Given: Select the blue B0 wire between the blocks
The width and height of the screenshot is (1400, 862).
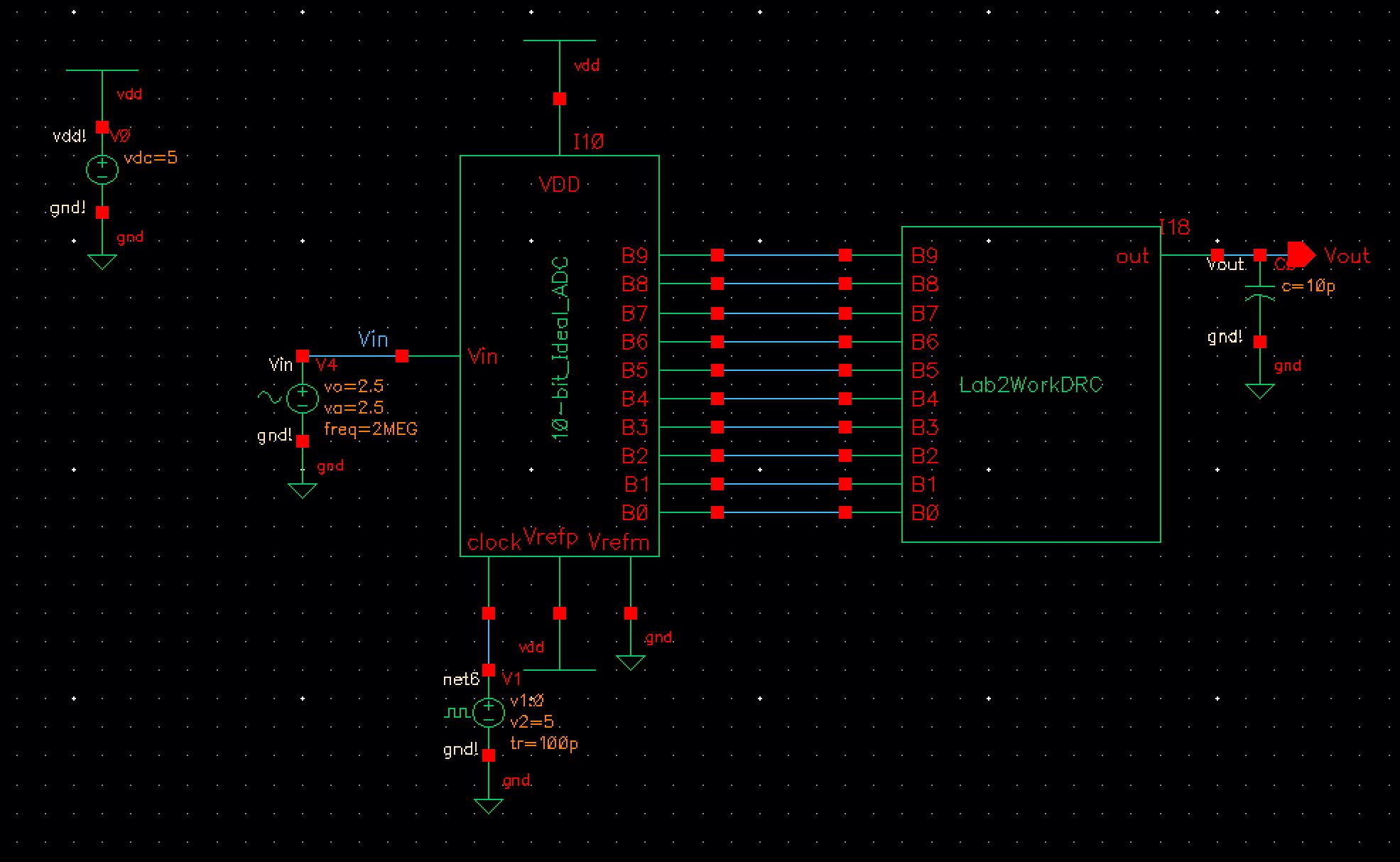Looking at the screenshot, I should click(x=781, y=512).
